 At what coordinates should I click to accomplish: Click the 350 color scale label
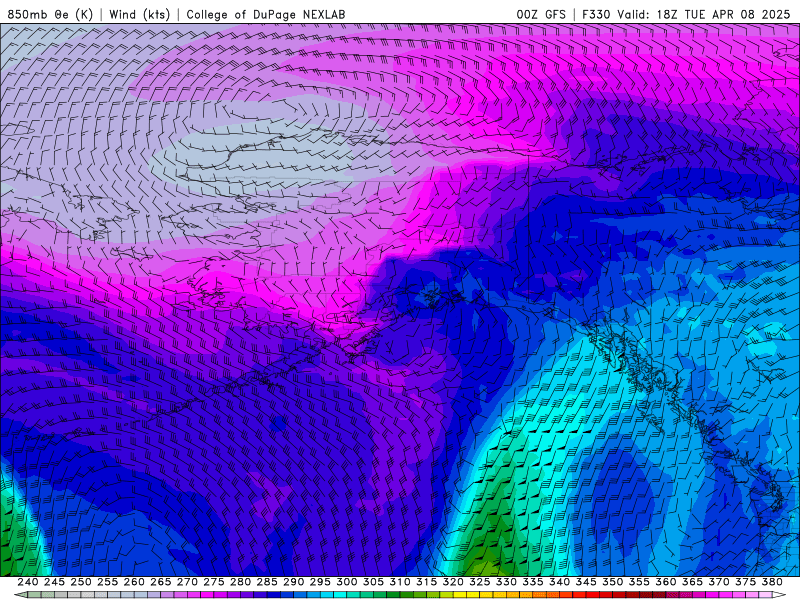pos(612,582)
